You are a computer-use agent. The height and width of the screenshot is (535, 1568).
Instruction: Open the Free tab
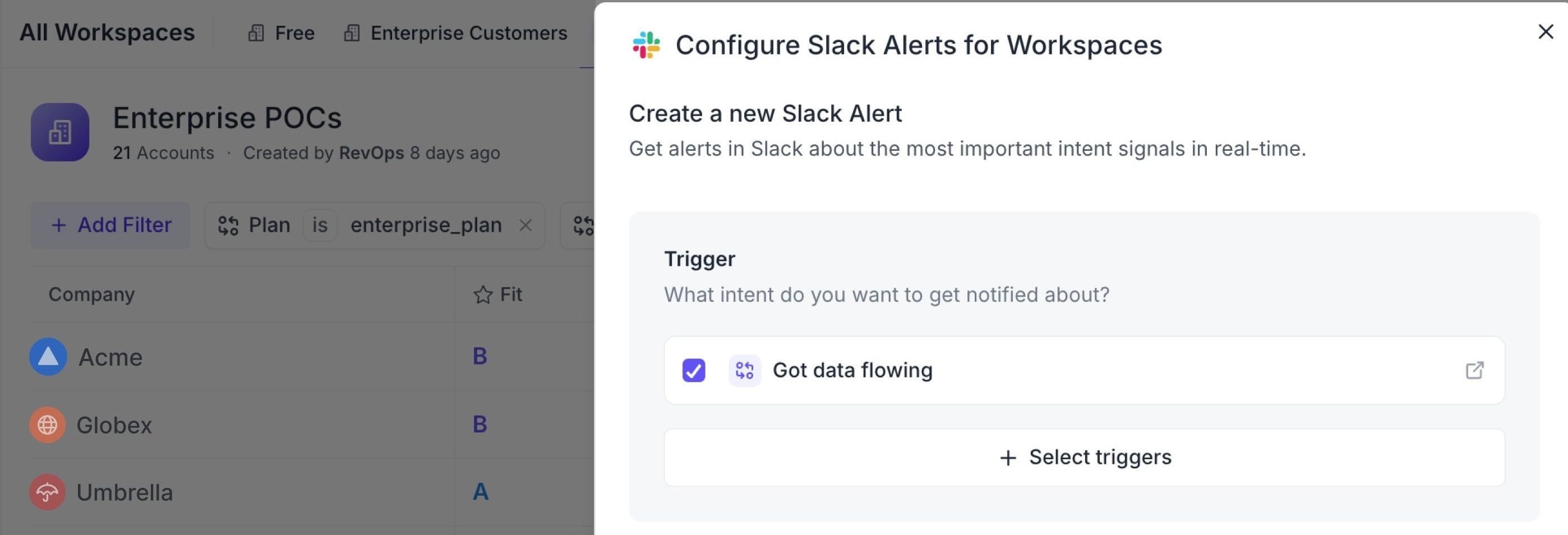pos(281,33)
